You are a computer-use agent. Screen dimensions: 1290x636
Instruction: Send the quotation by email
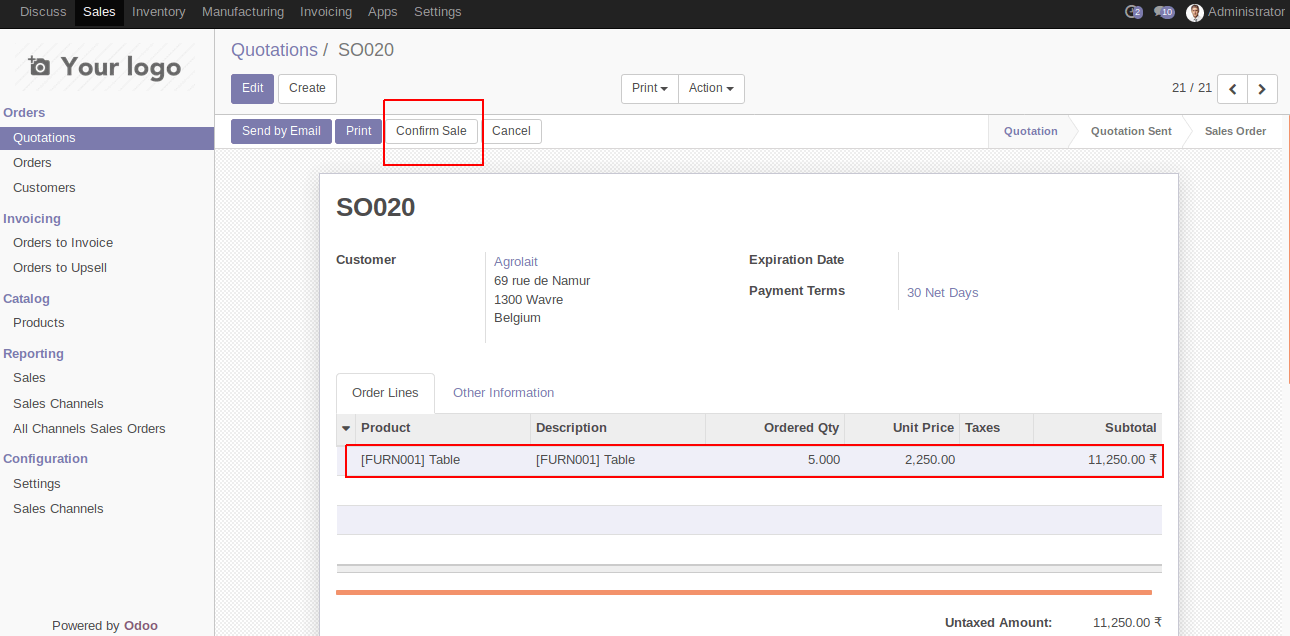point(281,130)
